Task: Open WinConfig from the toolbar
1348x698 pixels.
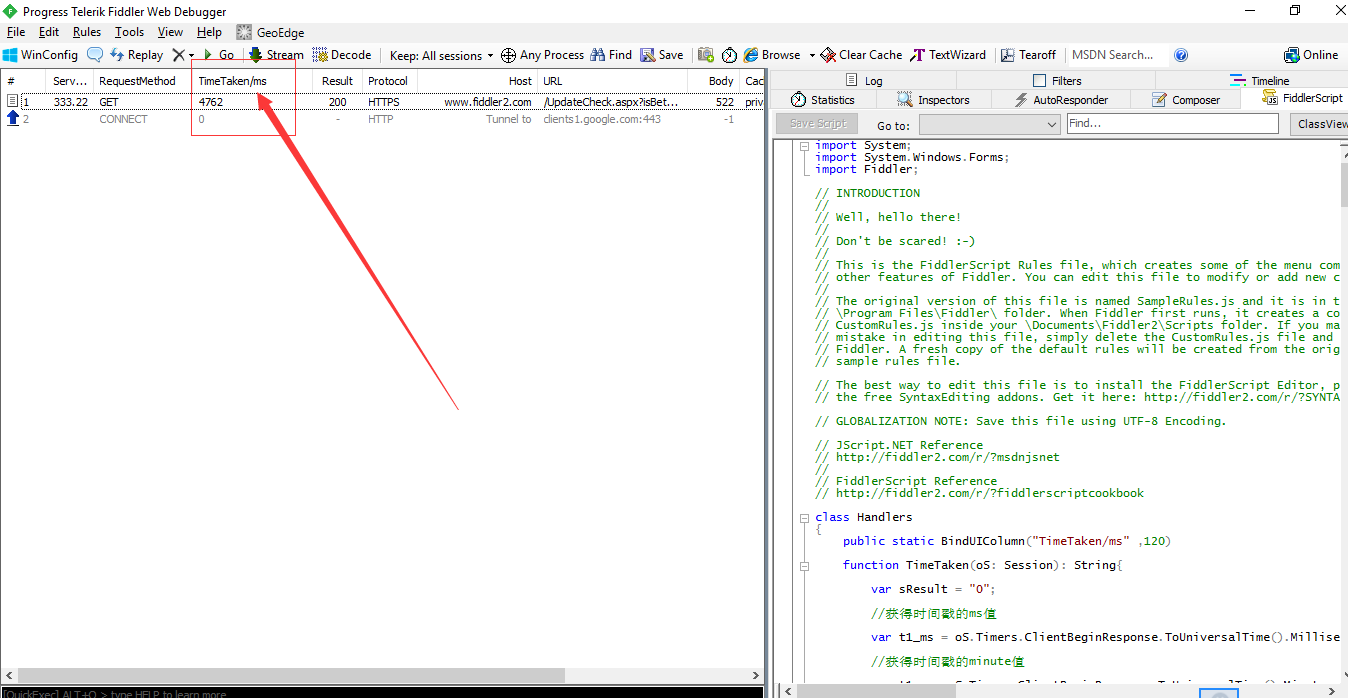Action: click(40, 55)
